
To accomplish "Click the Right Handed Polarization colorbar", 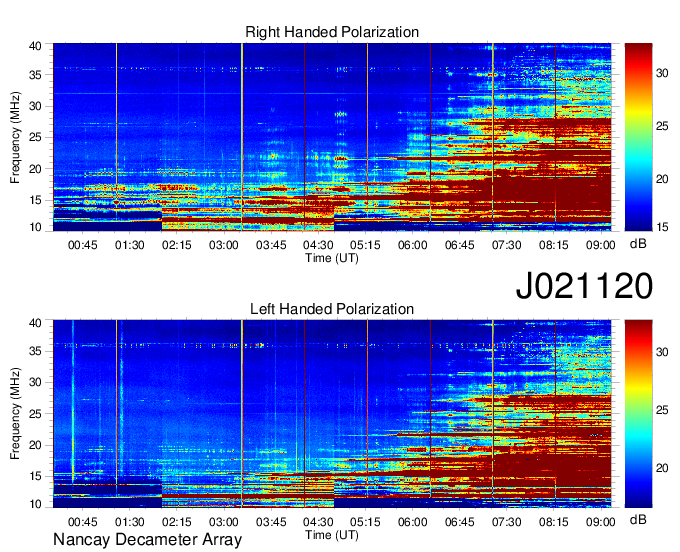I will point(638,137).
